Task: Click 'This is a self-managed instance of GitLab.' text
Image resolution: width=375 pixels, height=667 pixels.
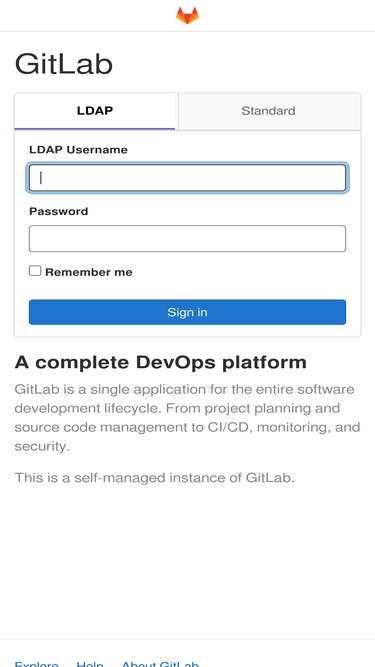Action: coord(154,478)
